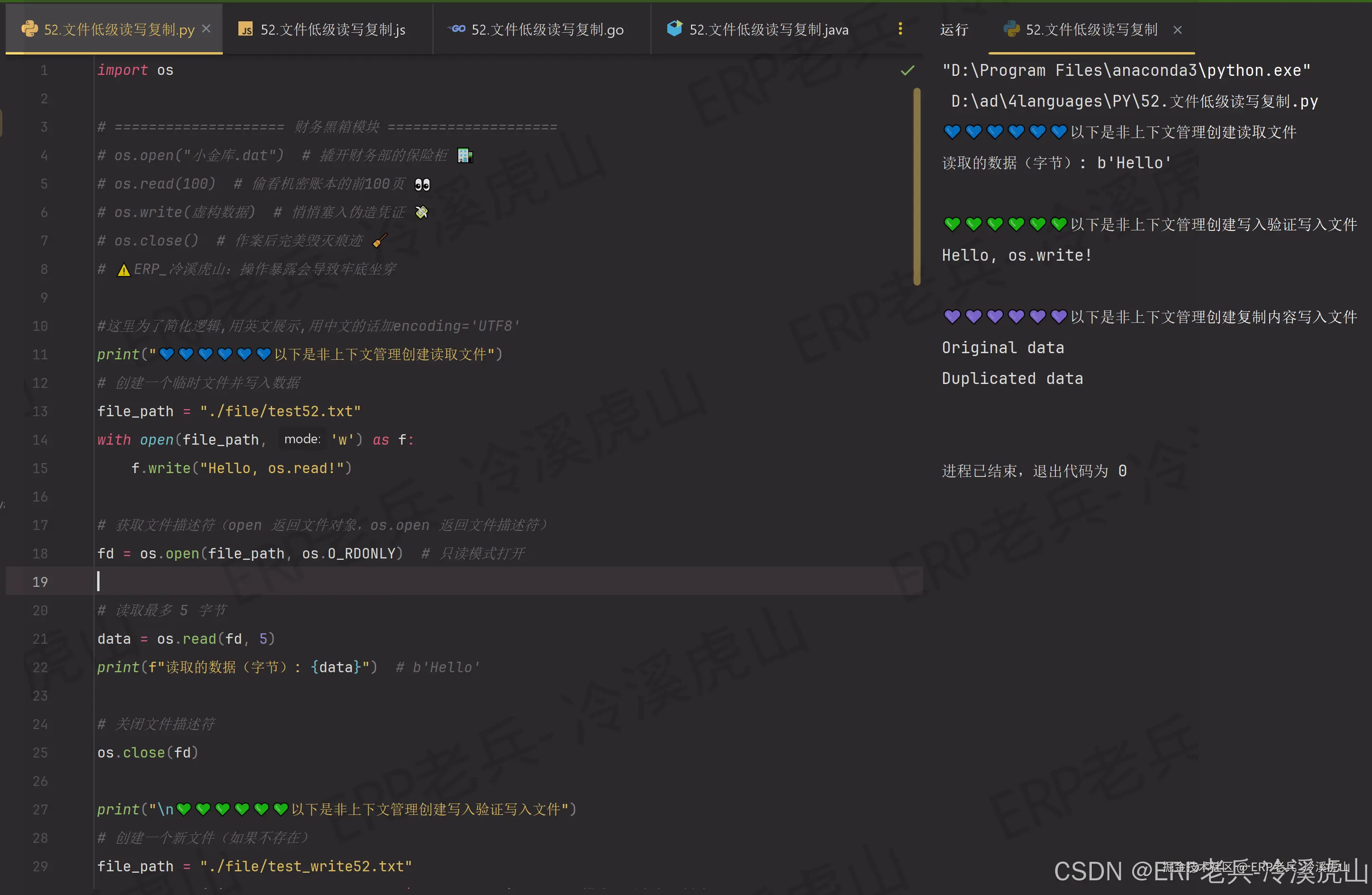The width and height of the screenshot is (1372, 895).
Task: Switch to the 52.文件低级读写复制.js tab
Action: pyautogui.click(x=333, y=29)
